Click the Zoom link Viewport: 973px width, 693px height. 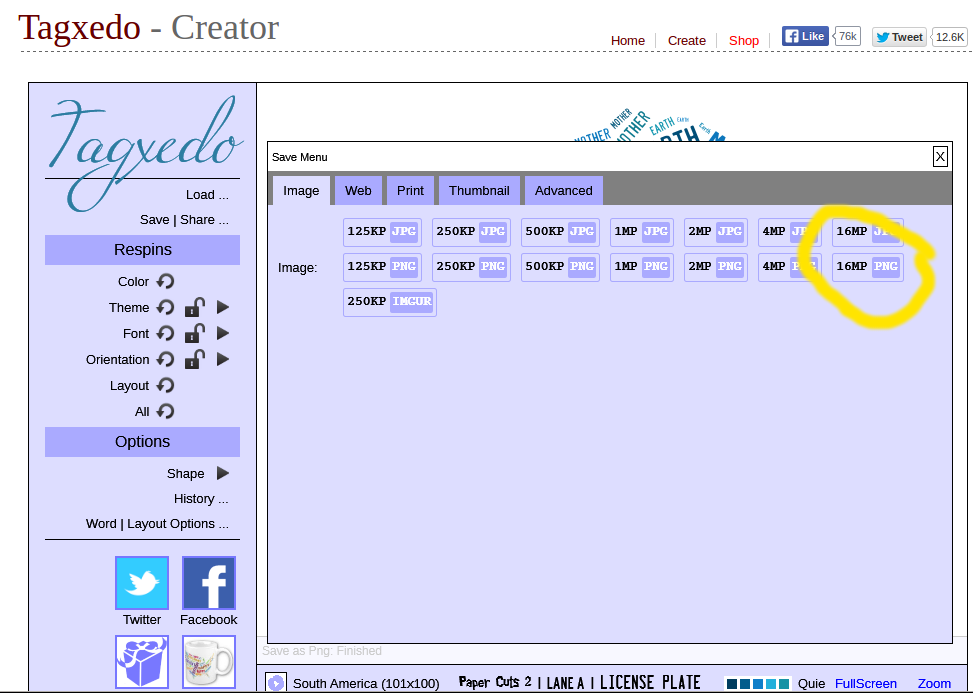[934, 684]
